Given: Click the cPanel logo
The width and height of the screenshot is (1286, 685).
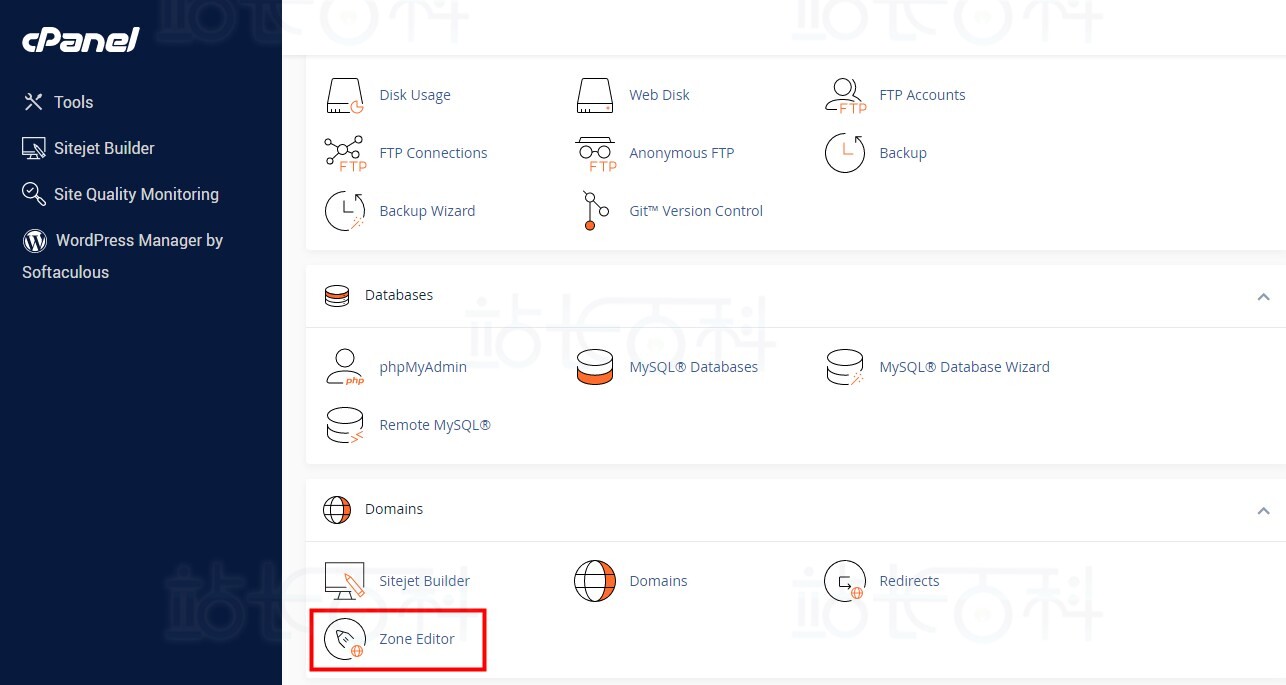Looking at the screenshot, I should point(81,40).
